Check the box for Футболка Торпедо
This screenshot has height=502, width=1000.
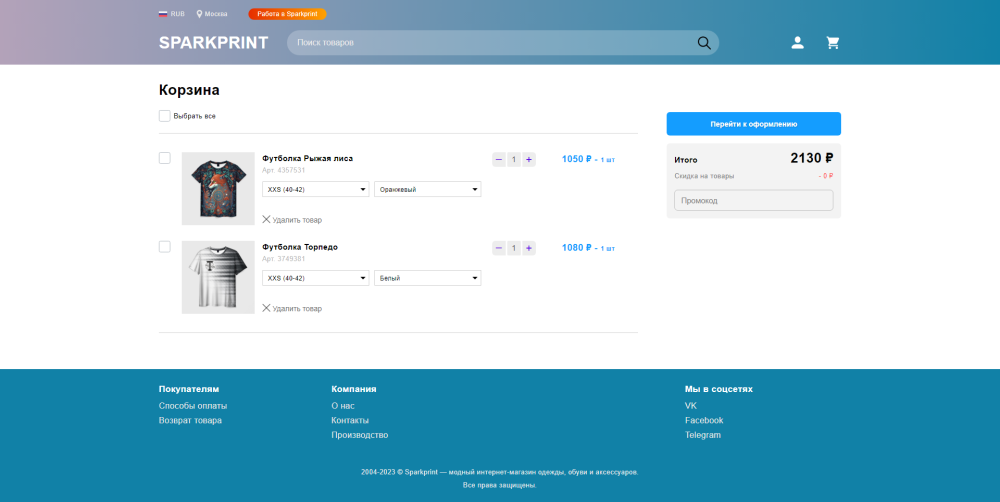pyautogui.click(x=165, y=247)
